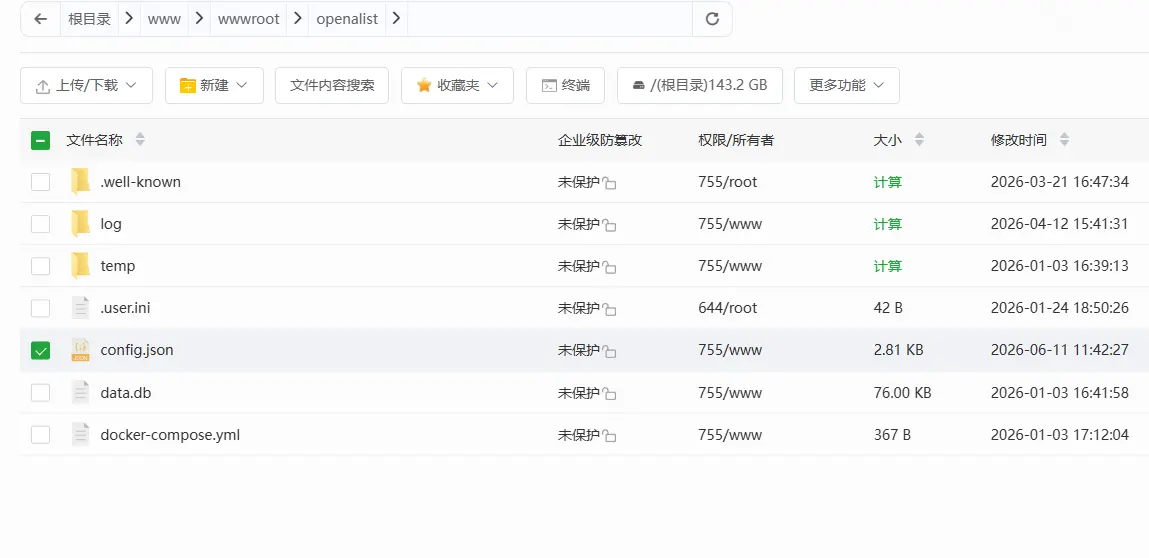
Task: Navigate to openalist breadcrumb
Action: click(347, 20)
